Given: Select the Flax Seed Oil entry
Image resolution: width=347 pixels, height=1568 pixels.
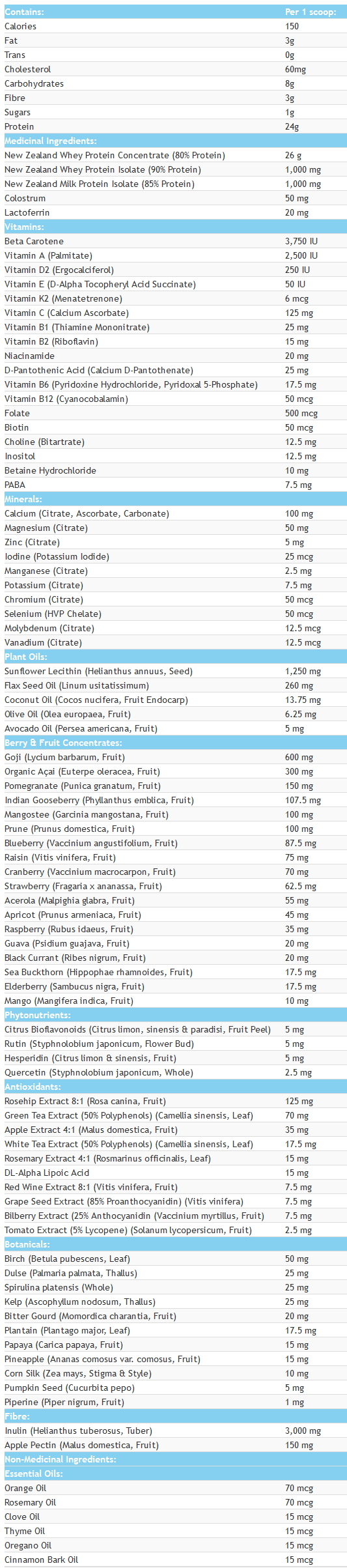Looking at the screenshot, I should 173,685.
